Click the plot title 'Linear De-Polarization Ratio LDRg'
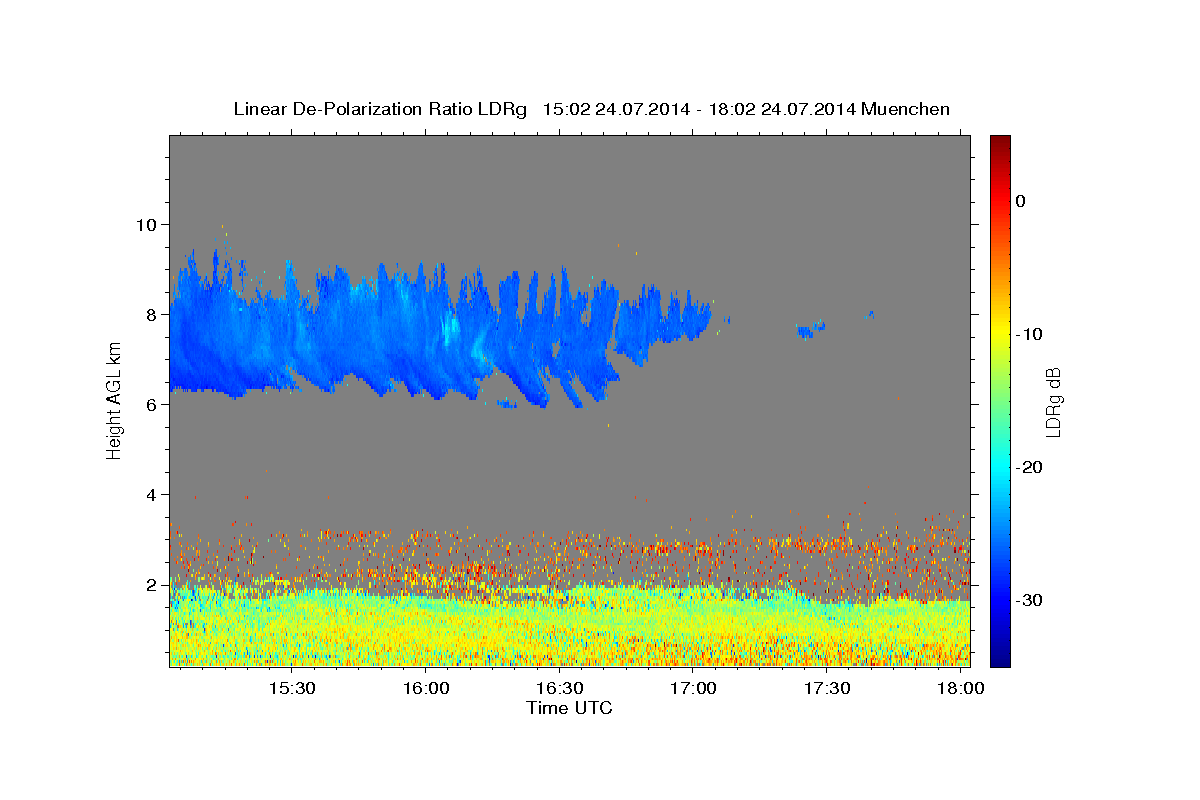1200x800 pixels. (380, 109)
